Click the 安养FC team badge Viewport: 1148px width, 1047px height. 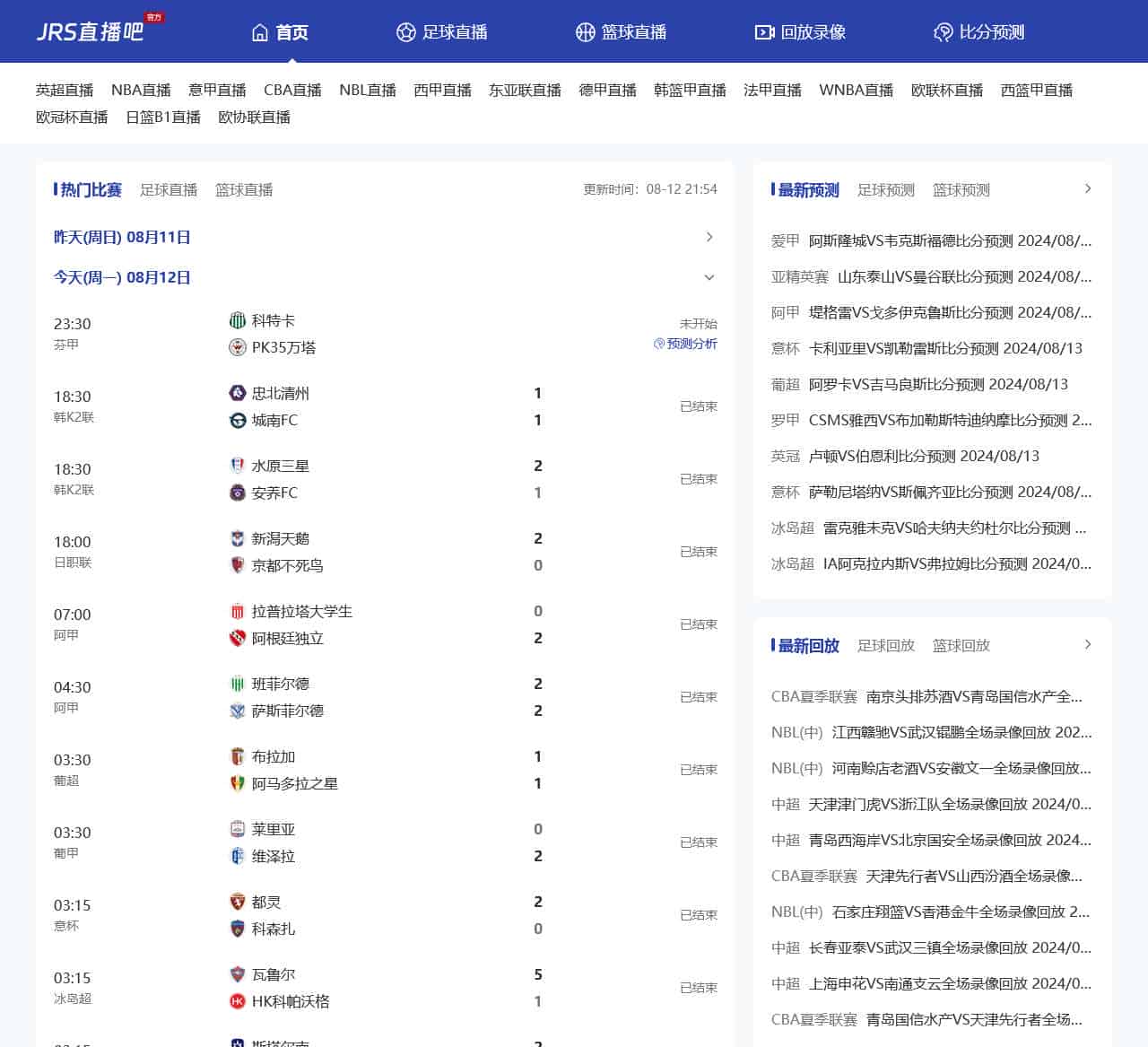[238, 493]
